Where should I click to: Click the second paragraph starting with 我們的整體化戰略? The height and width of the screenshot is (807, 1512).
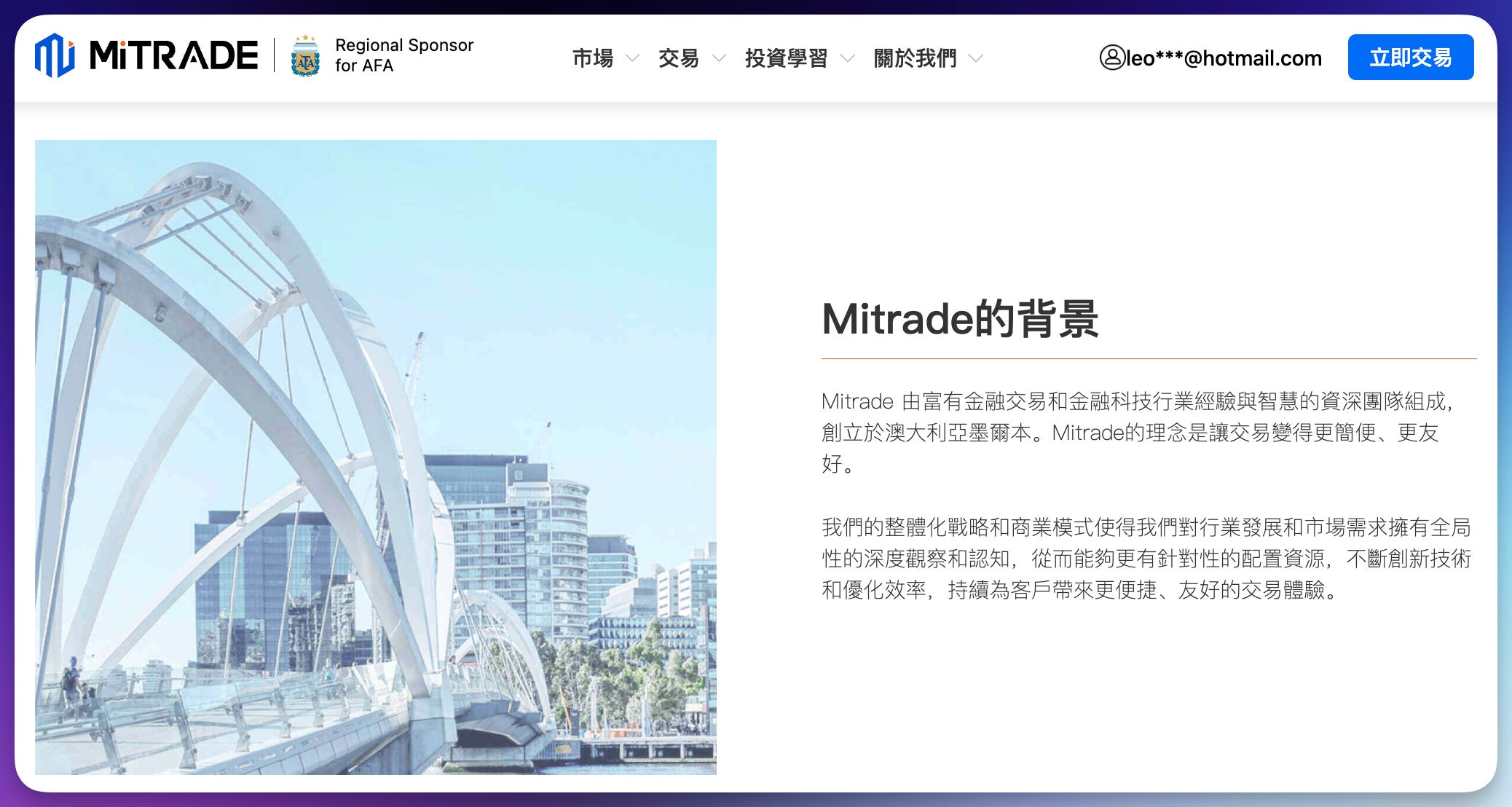point(1146,558)
